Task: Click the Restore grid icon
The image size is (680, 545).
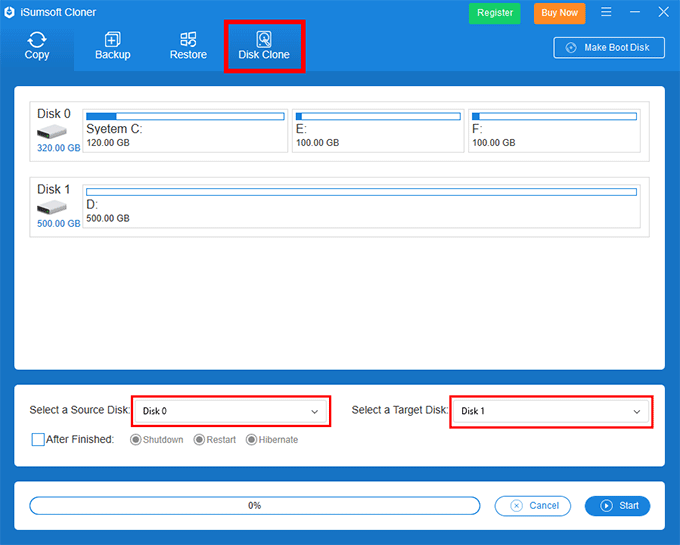Action: point(188,39)
